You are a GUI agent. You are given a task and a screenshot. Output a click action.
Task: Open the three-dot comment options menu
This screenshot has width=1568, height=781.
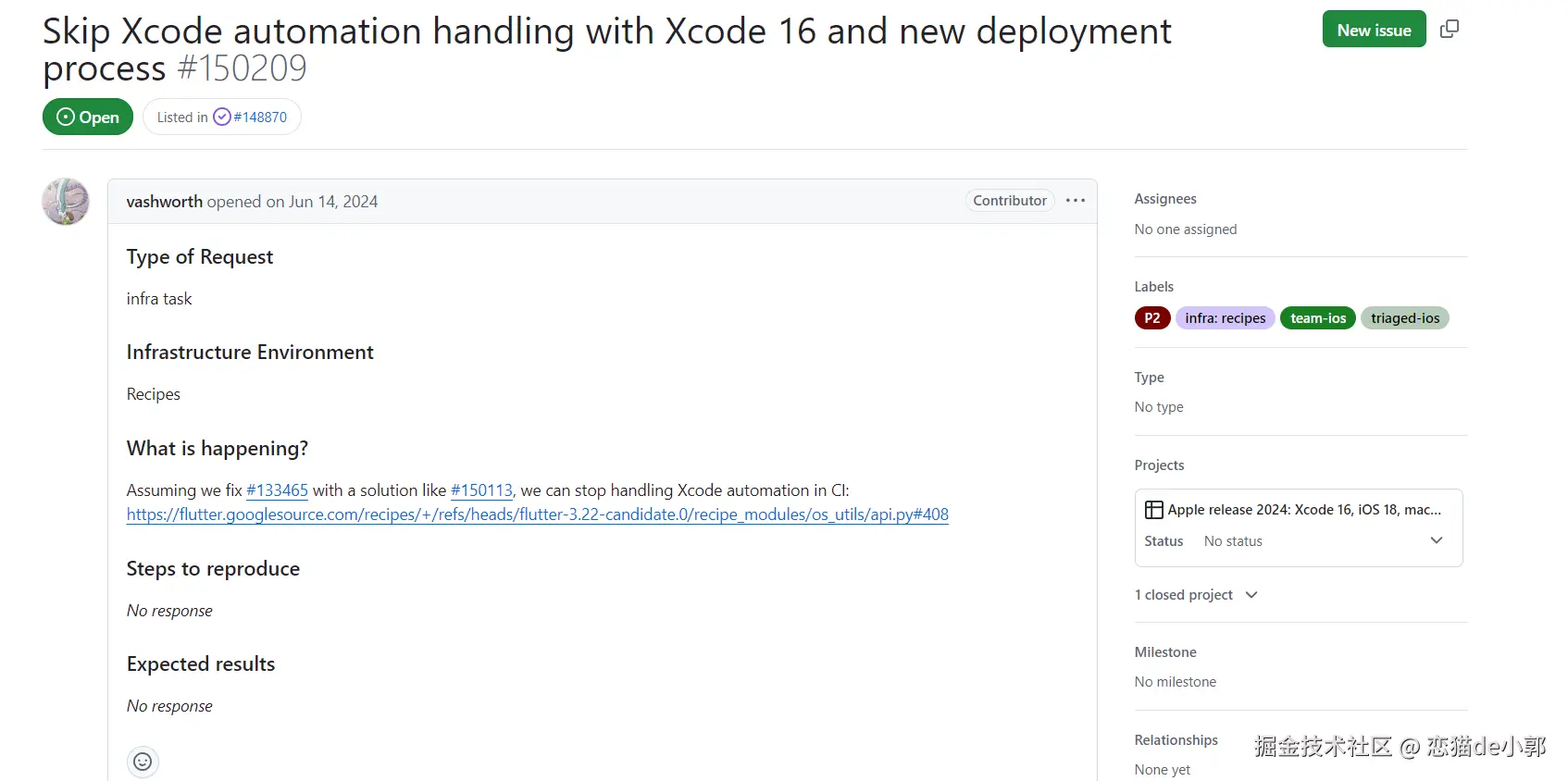pyautogui.click(x=1075, y=201)
